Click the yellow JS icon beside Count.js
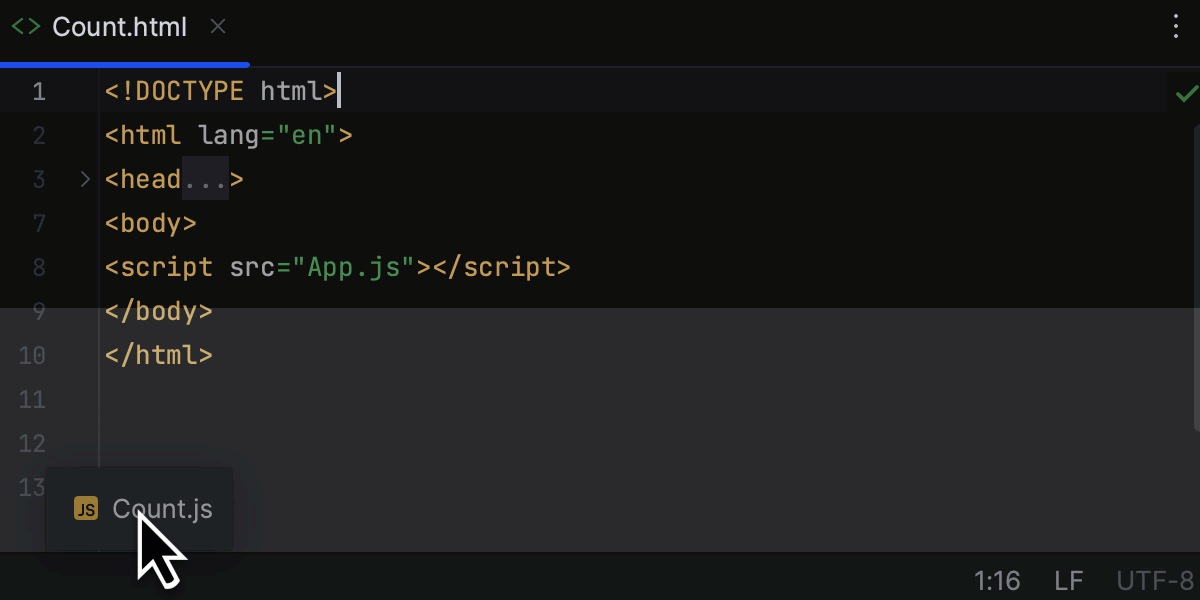This screenshot has height=600, width=1200. pyautogui.click(x=85, y=509)
